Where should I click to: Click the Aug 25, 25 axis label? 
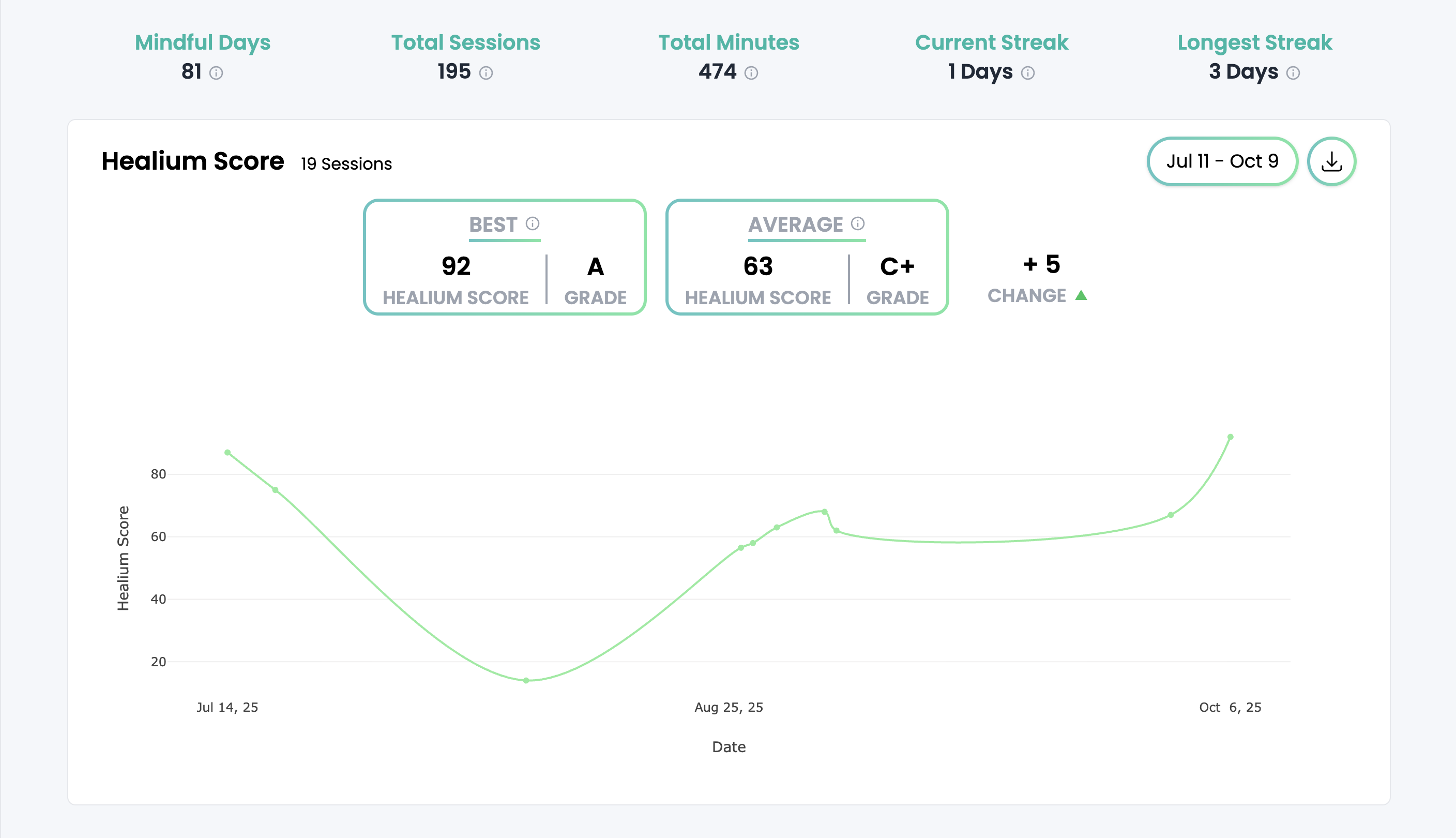click(729, 707)
